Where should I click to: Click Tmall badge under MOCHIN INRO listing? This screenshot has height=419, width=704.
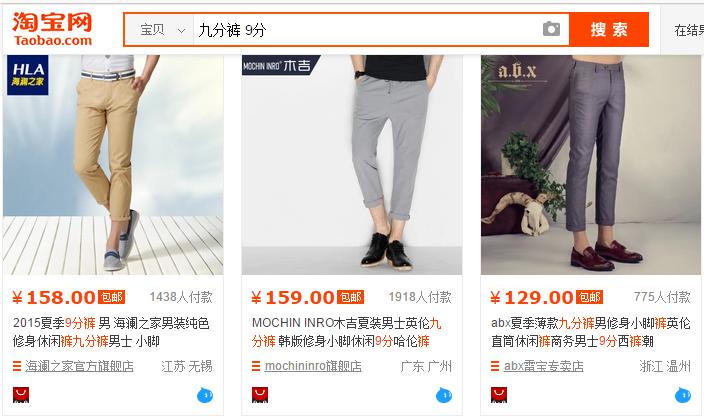[260, 395]
